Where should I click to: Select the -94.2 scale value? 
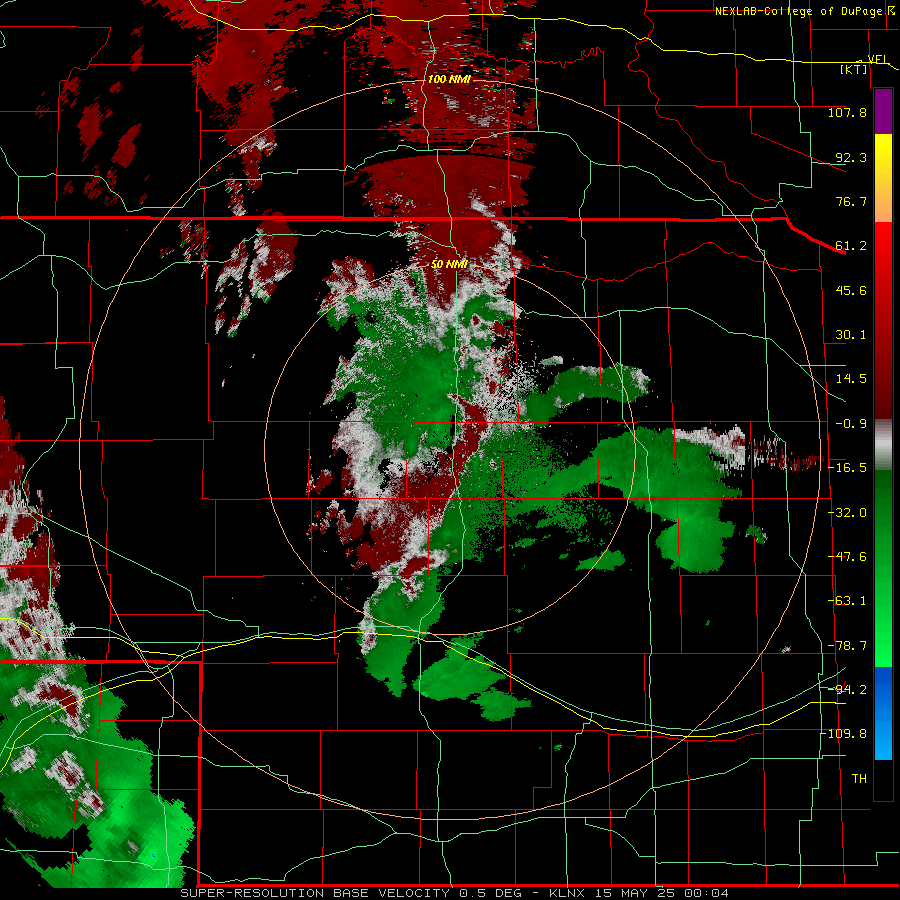pyautogui.click(x=847, y=689)
